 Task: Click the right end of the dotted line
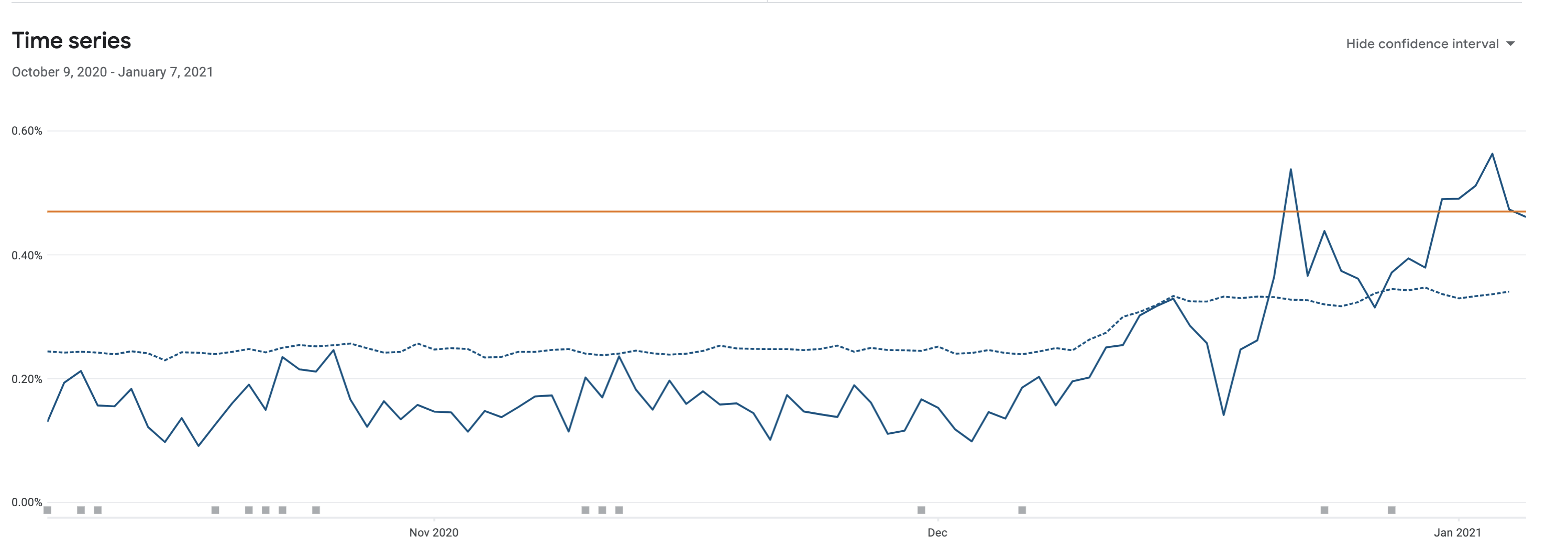click(1509, 292)
